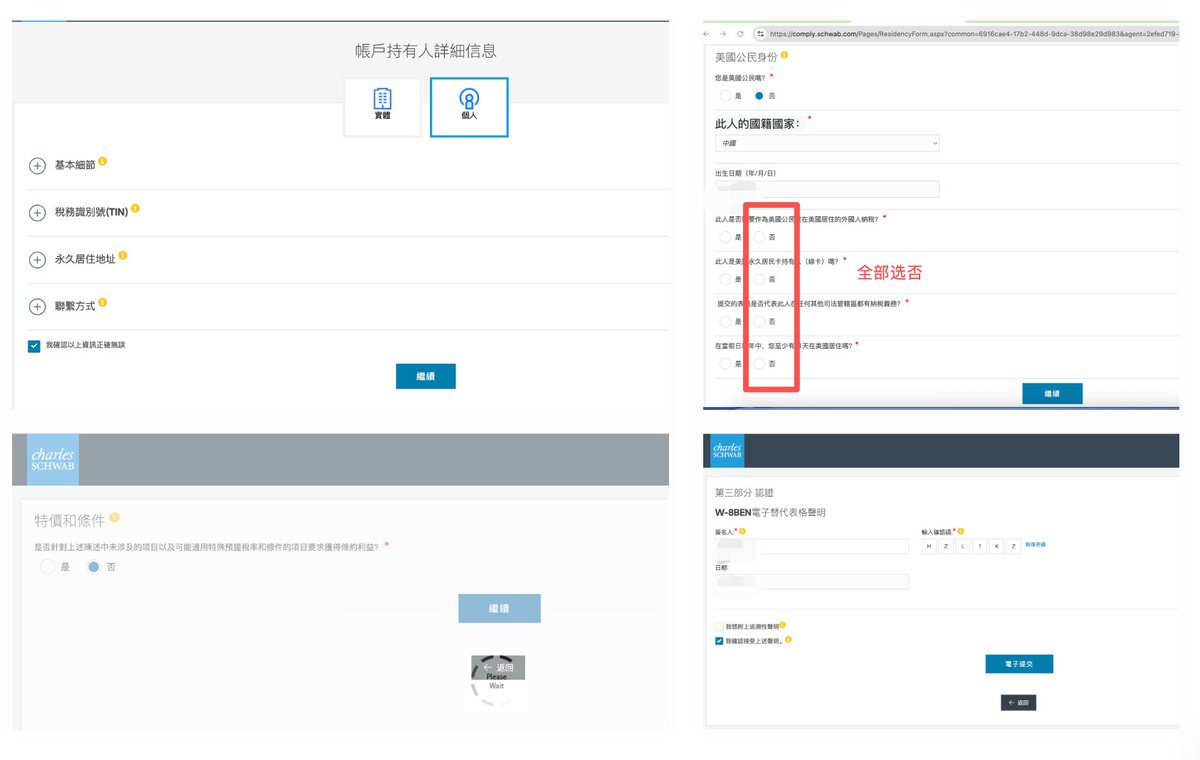Click the info icon beside 輸入驗證碼
The width and height of the screenshot is (1200, 760).
[960, 530]
